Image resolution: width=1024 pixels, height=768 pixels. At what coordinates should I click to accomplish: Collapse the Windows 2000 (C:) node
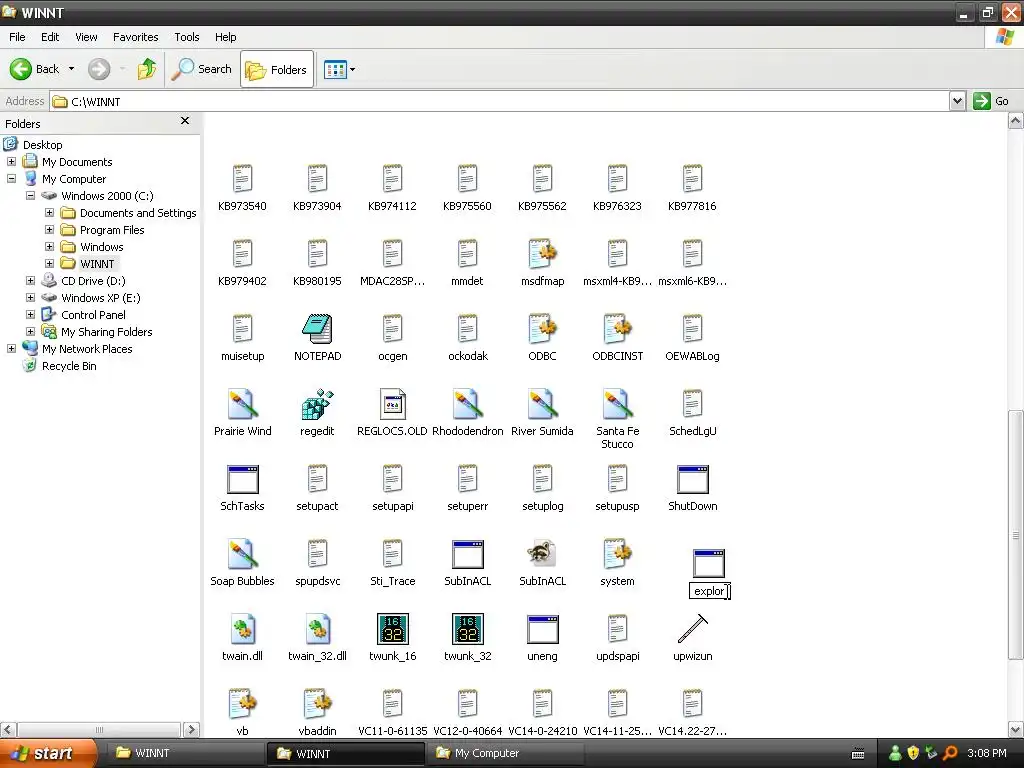(30, 195)
